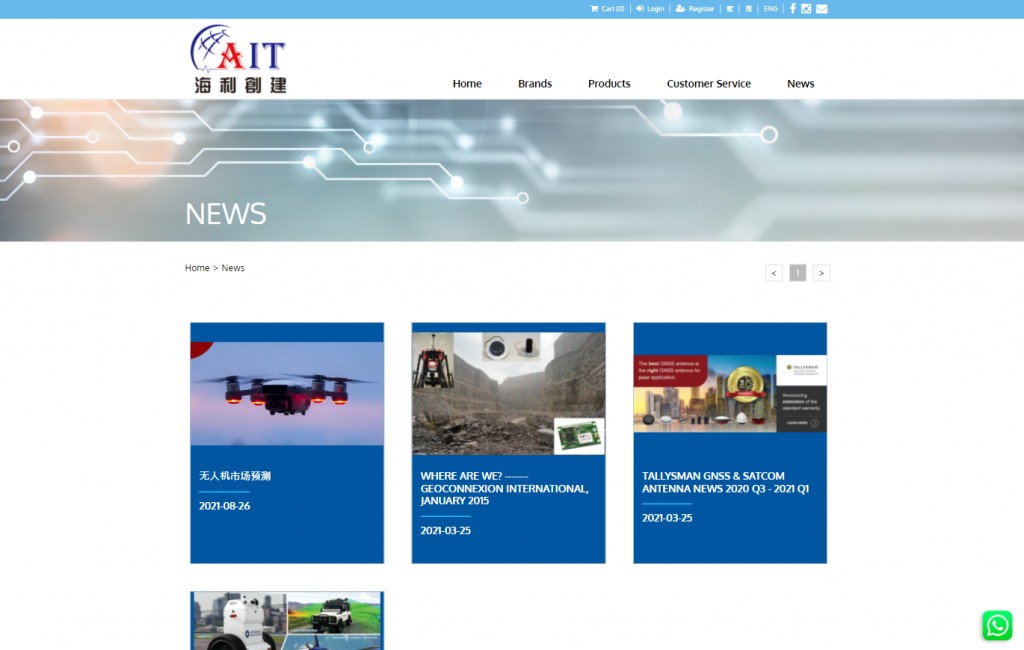The height and width of the screenshot is (650, 1024).
Task: Switch language to Simplified Chinese (简)
Action: point(749,9)
